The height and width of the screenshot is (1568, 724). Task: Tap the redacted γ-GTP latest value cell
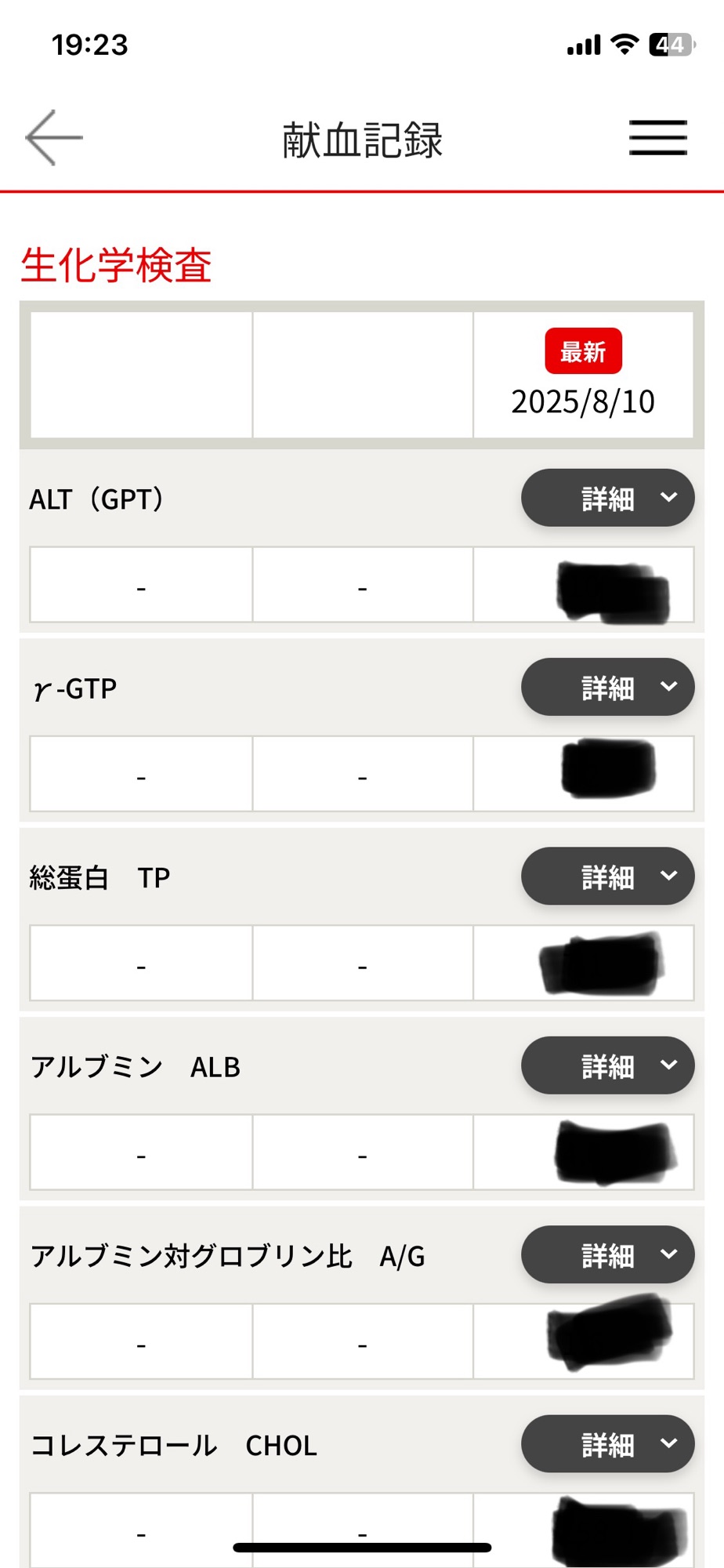[x=584, y=773]
